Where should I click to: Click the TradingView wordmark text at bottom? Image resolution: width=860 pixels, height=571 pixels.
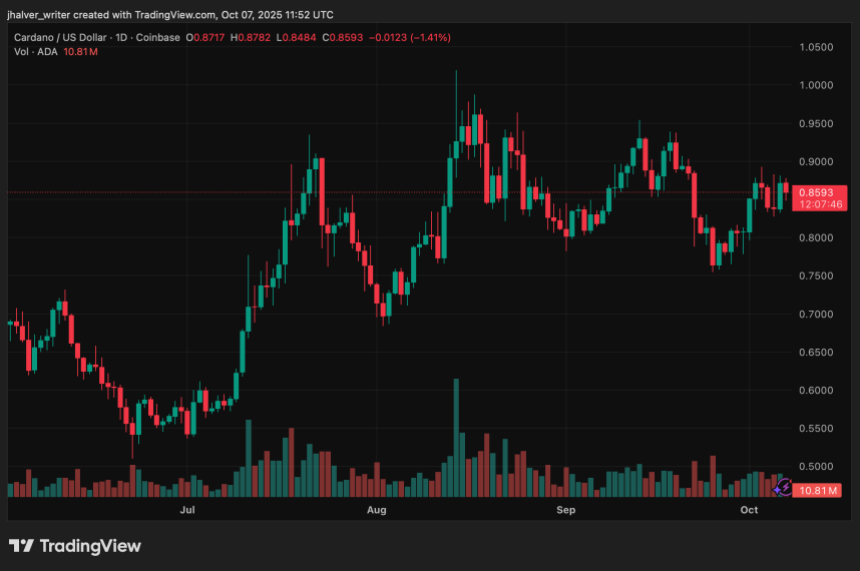(x=90, y=546)
